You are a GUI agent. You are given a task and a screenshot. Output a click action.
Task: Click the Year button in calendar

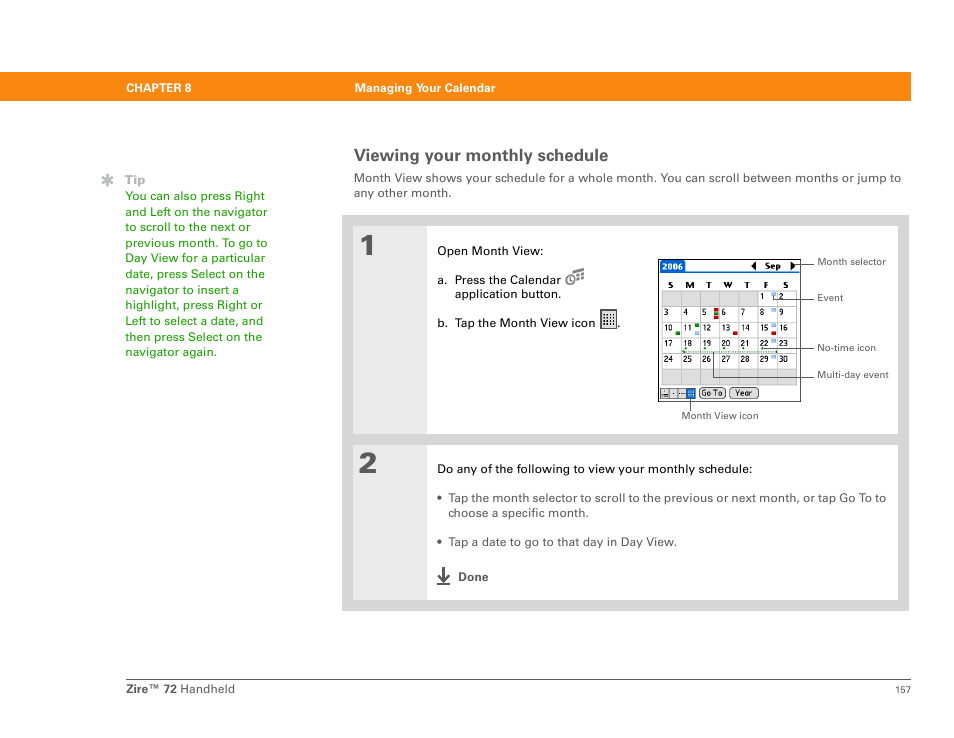pos(743,393)
